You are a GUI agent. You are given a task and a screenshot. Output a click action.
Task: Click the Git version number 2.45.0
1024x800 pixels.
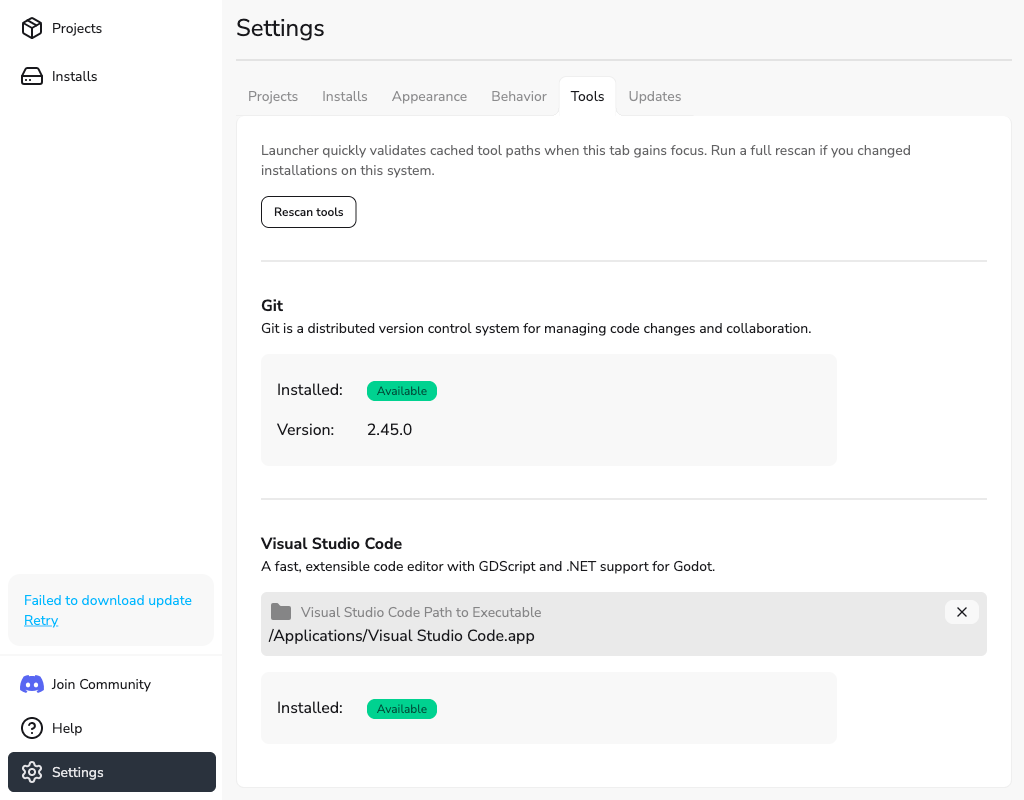pos(389,429)
